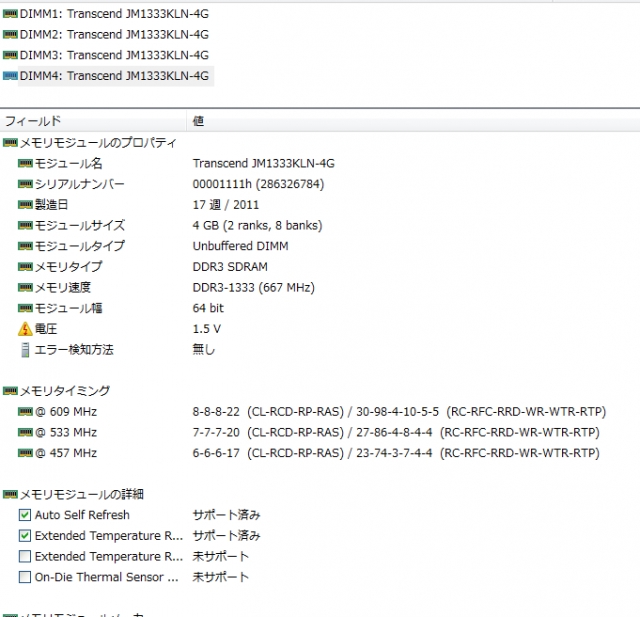Image resolution: width=640 pixels, height=617 pixels.
Task: Select the timing value starting 6-6-6-17
Action: click(396, 453)
